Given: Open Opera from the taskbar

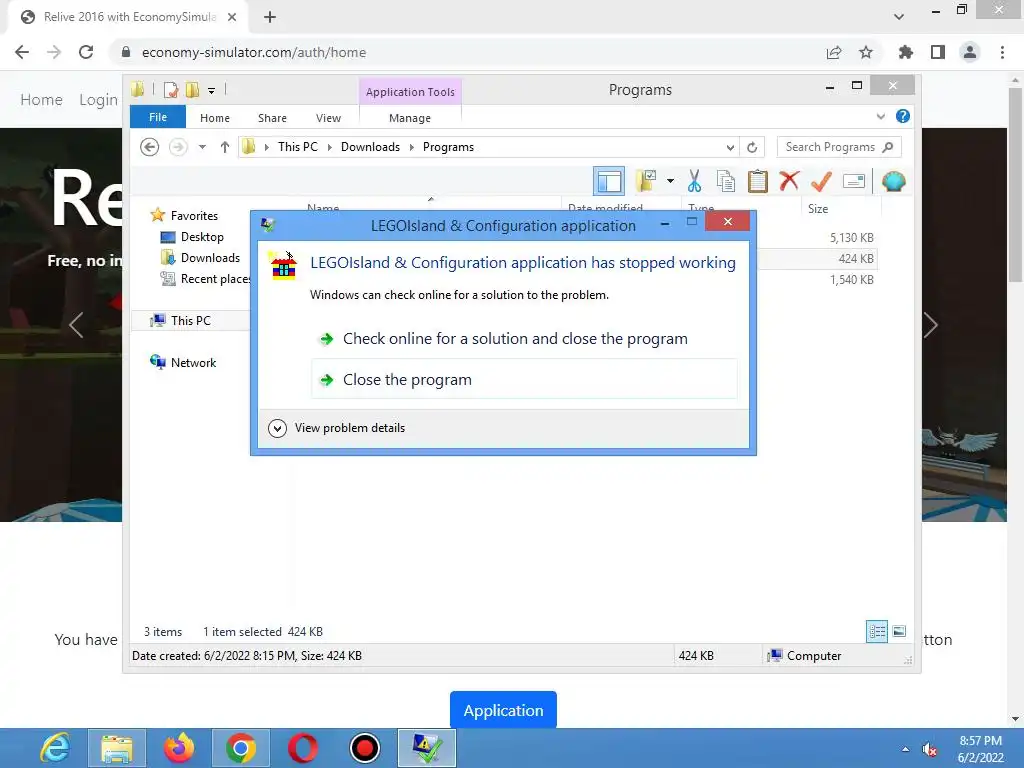Looking at the screenshot, I should click(x=302, y=748).
